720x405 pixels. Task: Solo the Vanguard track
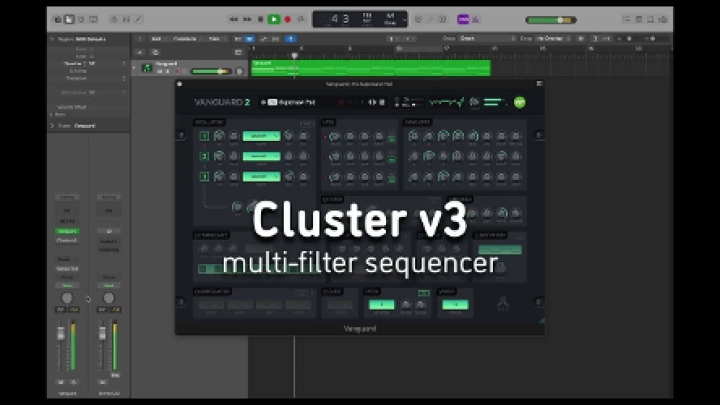coord(168,72)
